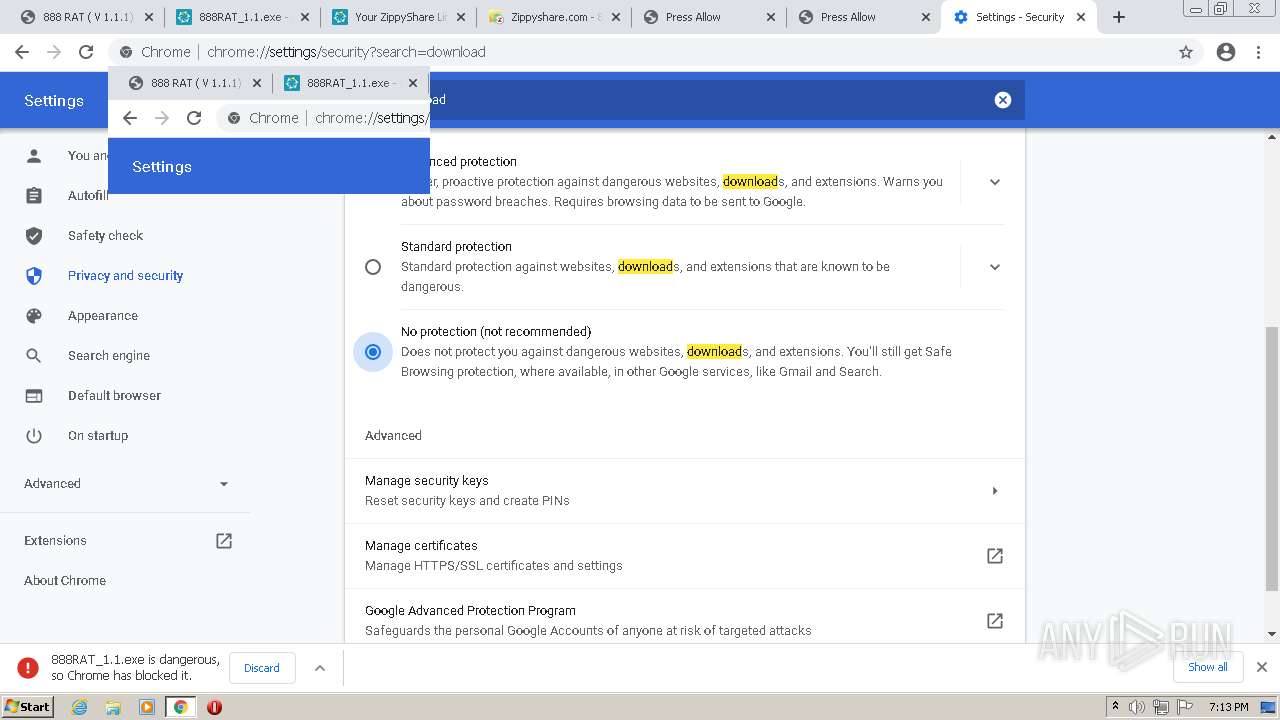Image resolution: width=1280 pixels, height=720 pixels.
Task: Go back with the browser back arrow
Action: click(x=22, y=52)
